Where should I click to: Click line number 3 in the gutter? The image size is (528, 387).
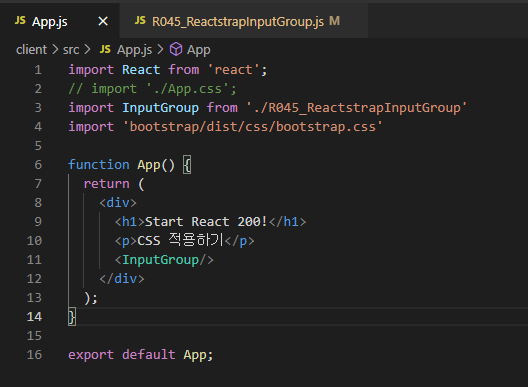tap(38, 108)
